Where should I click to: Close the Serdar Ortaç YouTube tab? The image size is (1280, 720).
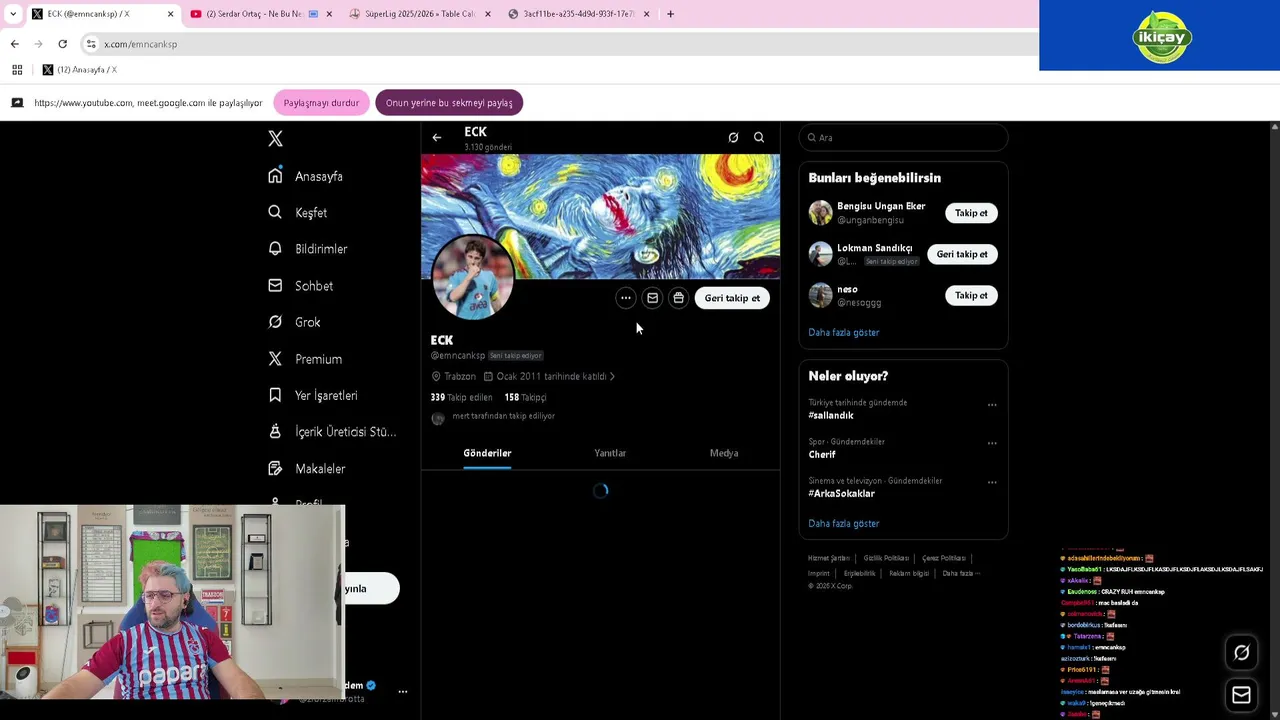329,14
